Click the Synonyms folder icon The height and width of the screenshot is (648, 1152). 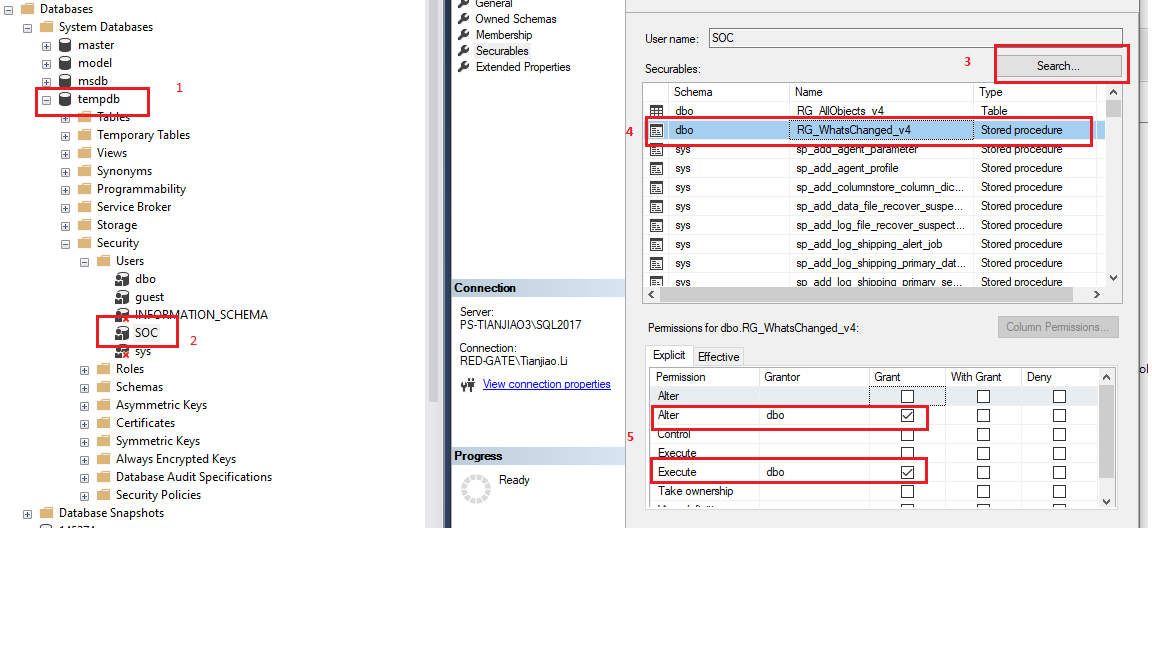pyautogui.click(x=84, y=170)
